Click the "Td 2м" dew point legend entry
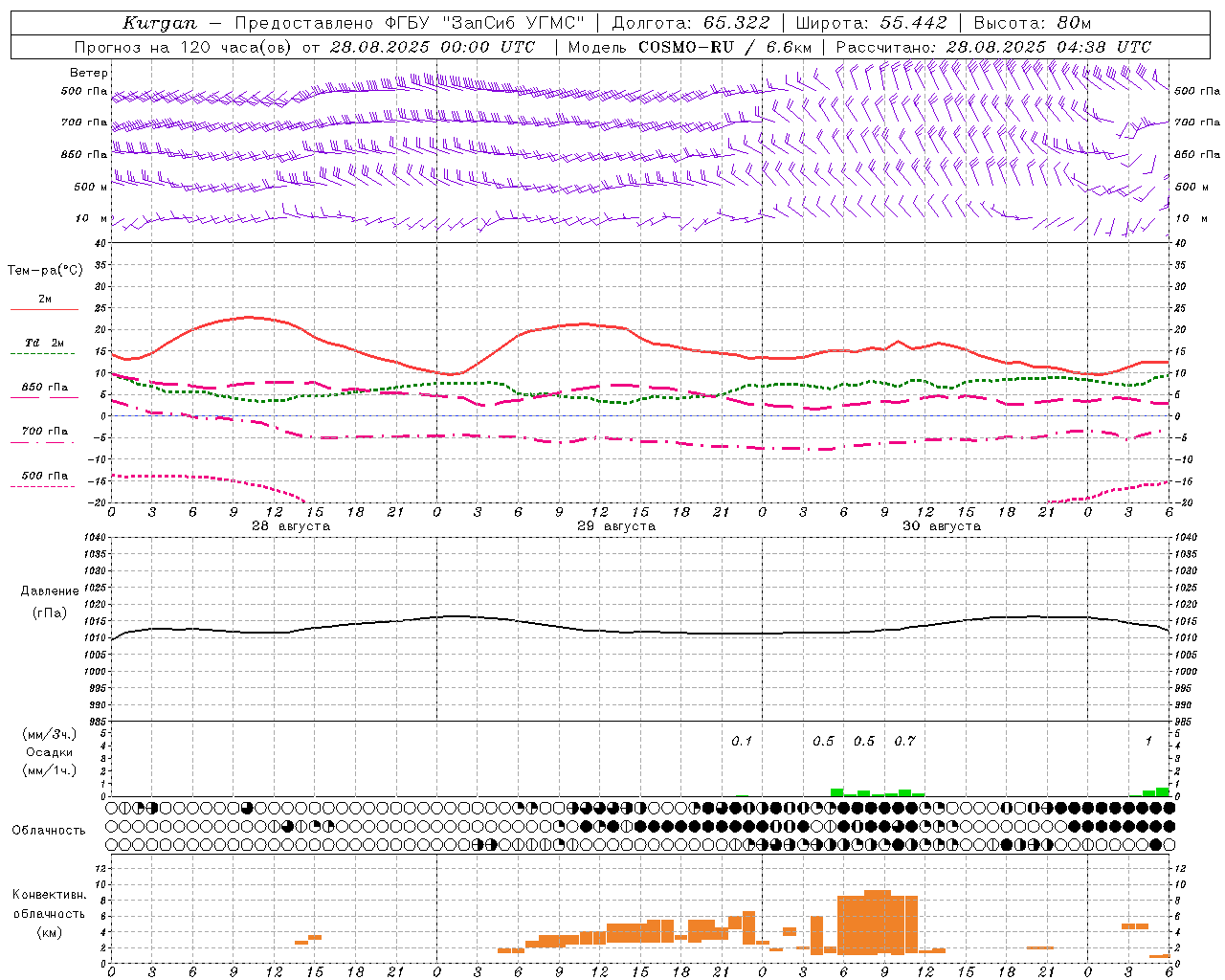Viewport: 1225px width, 980px height. pos(45,343)
